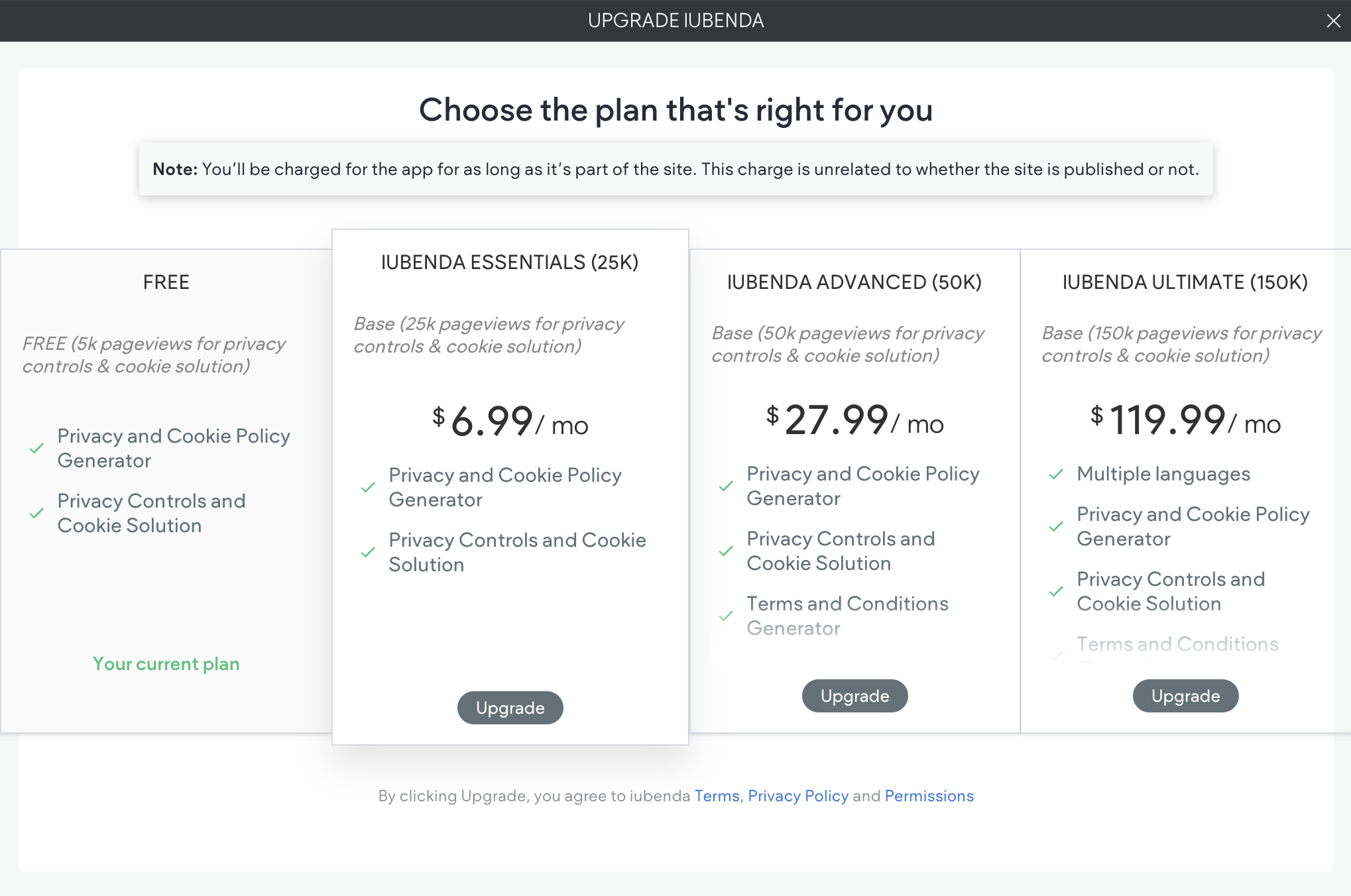Click Advanced Privacy Controls checkmark icon
Image resolution: width=1351 pixels, height=896 pixels.
pos(726,551)
